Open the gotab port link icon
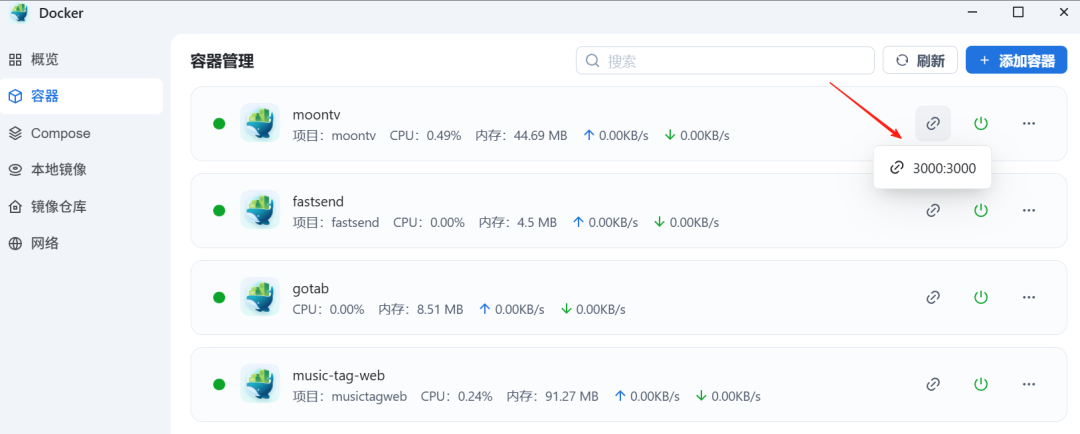 click(933, 297)
